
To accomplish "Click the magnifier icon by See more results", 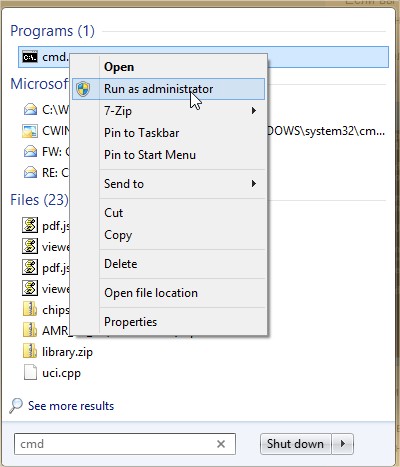I will [16, 405].
